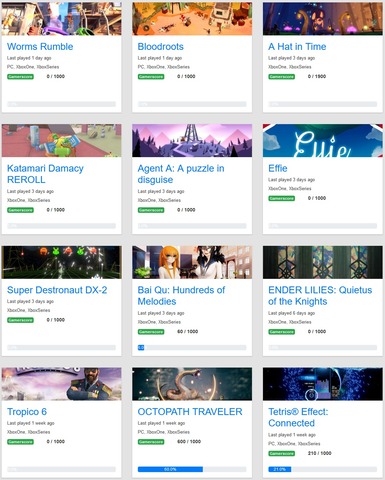Click 'Last played 1 day ago' on Bloodroots
The width and height of the screenshot is (385, 480).
(x=160, y=58)
